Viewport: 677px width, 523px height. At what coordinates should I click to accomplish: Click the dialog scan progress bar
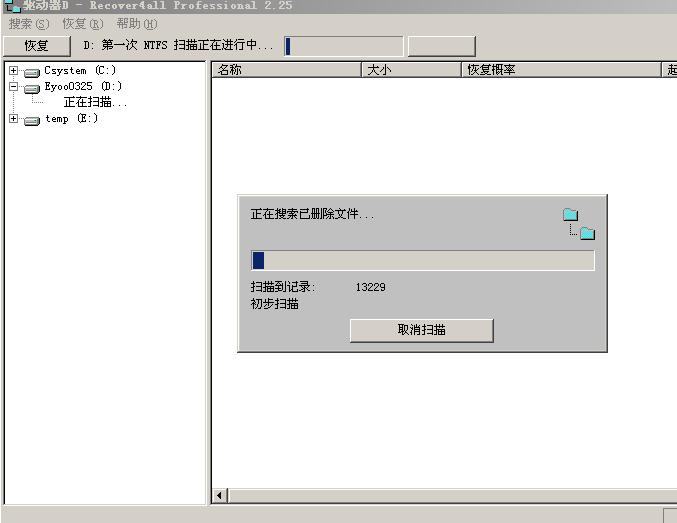[x=423, y=260]
